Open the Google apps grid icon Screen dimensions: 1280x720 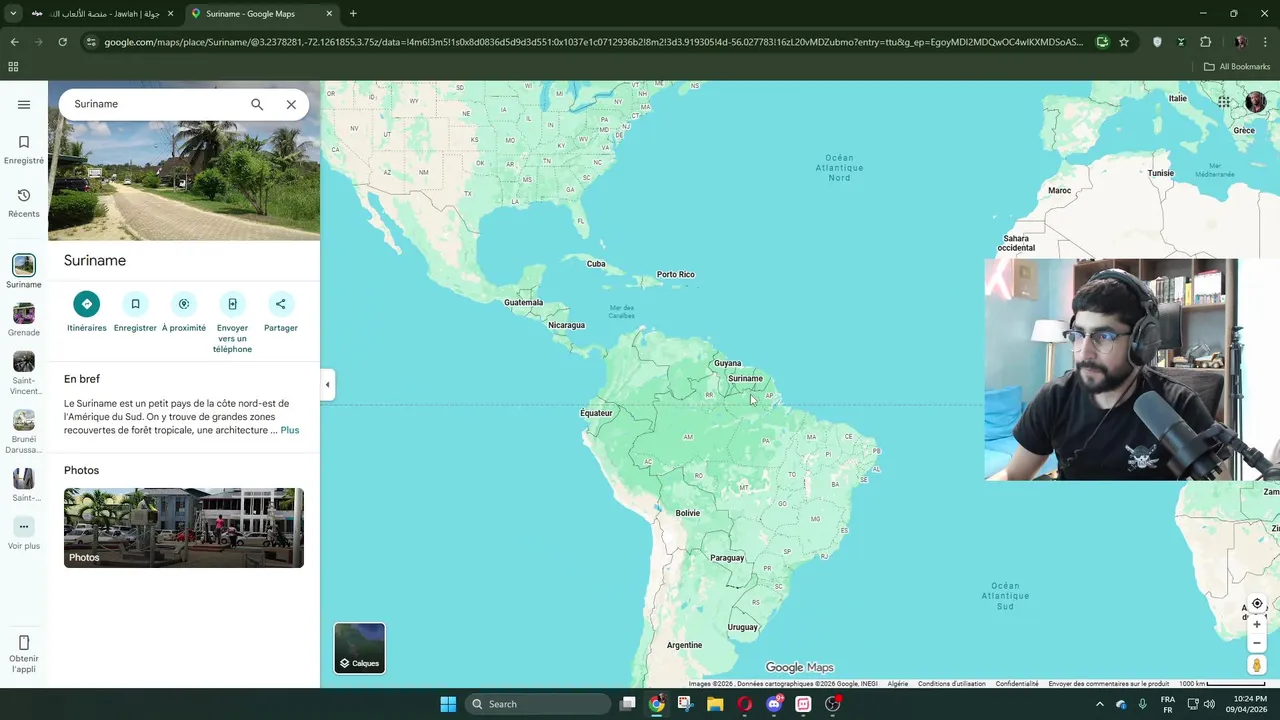[1224, 102]
